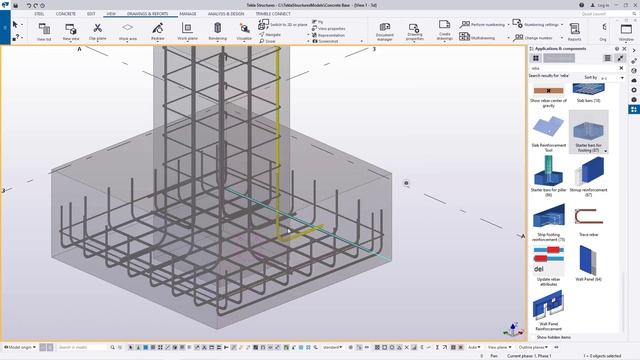Open Numbering settings
The width and height of the screenshot is (640, 360).
click(536, 24)
